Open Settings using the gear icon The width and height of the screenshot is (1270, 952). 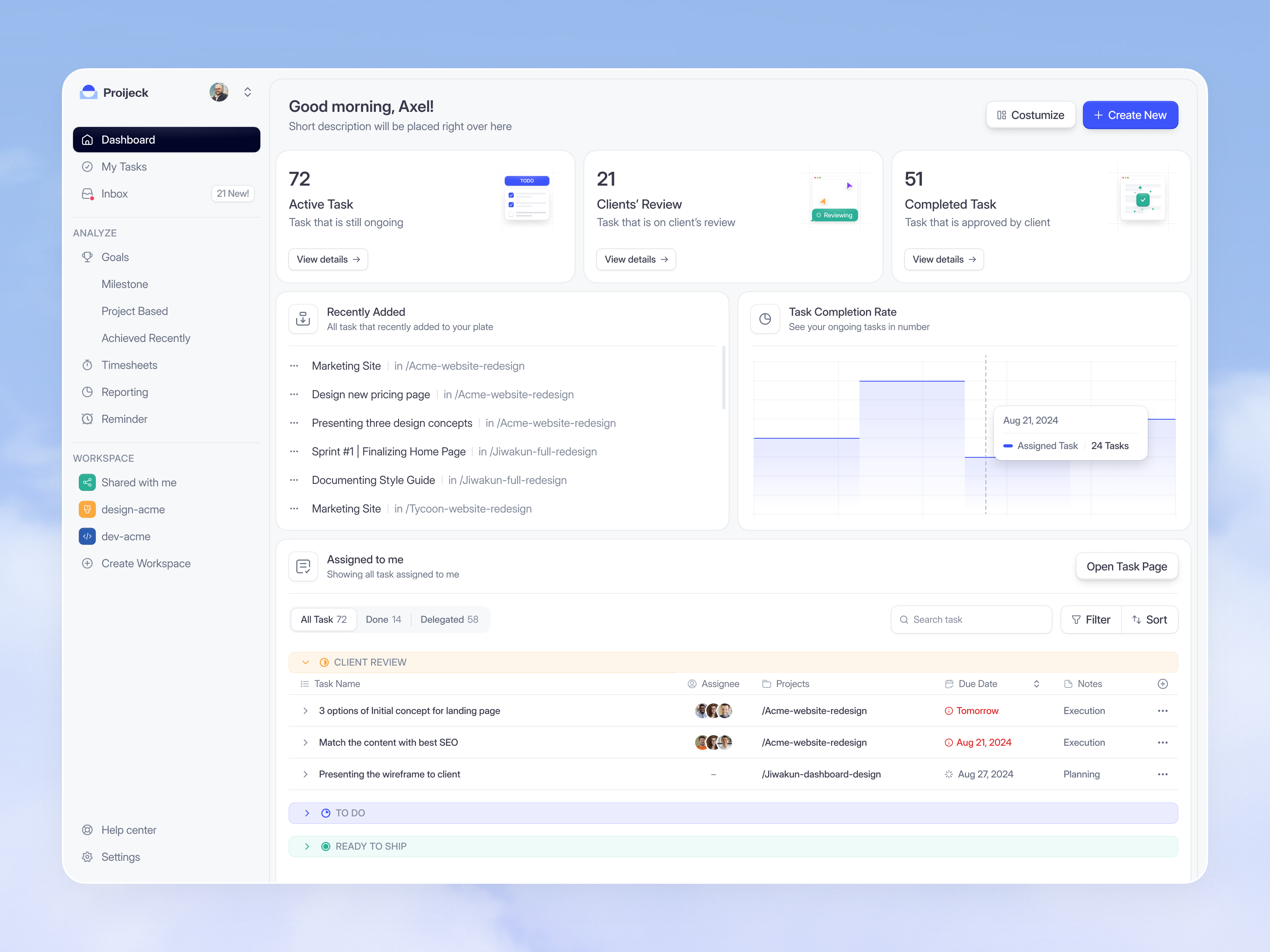pos(87,857)
